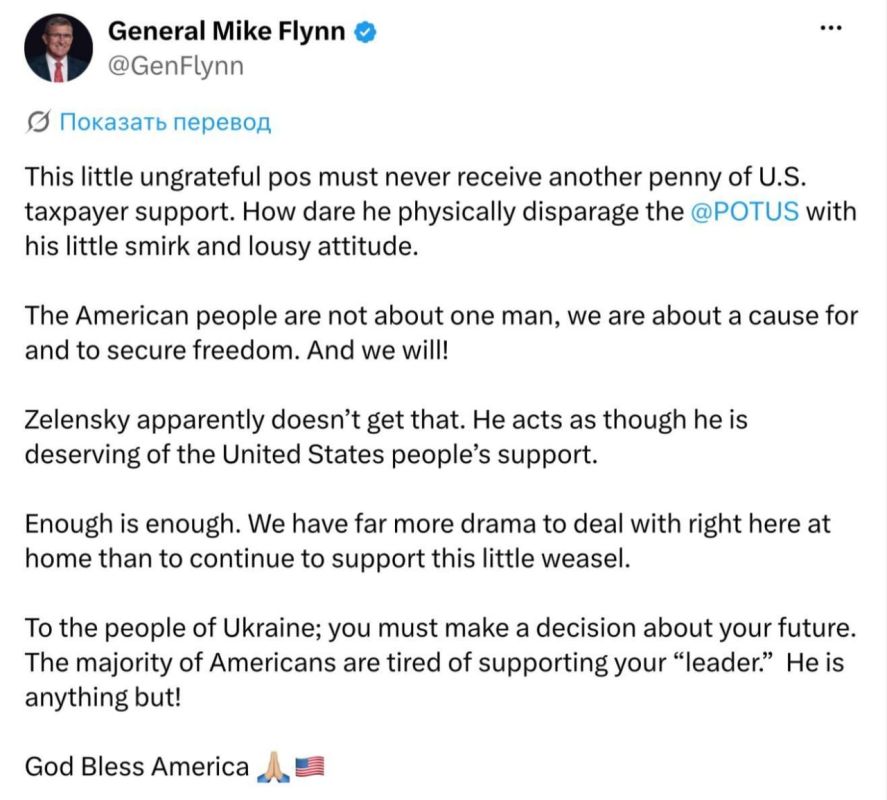
Task: Click the paragraph starting 'The American people'
Action: click(441, 333)
